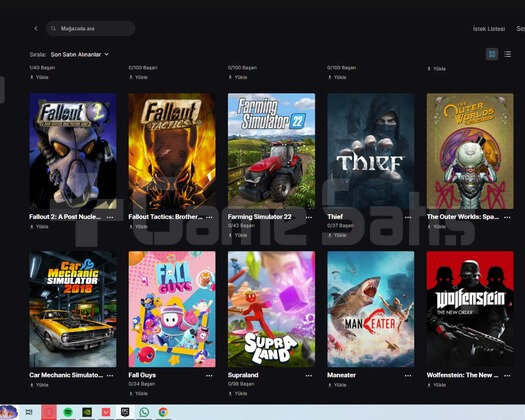Click the 'Car Mechanic Simulato...' title
This screenshot has height=420, width=525.
[66, 375]
